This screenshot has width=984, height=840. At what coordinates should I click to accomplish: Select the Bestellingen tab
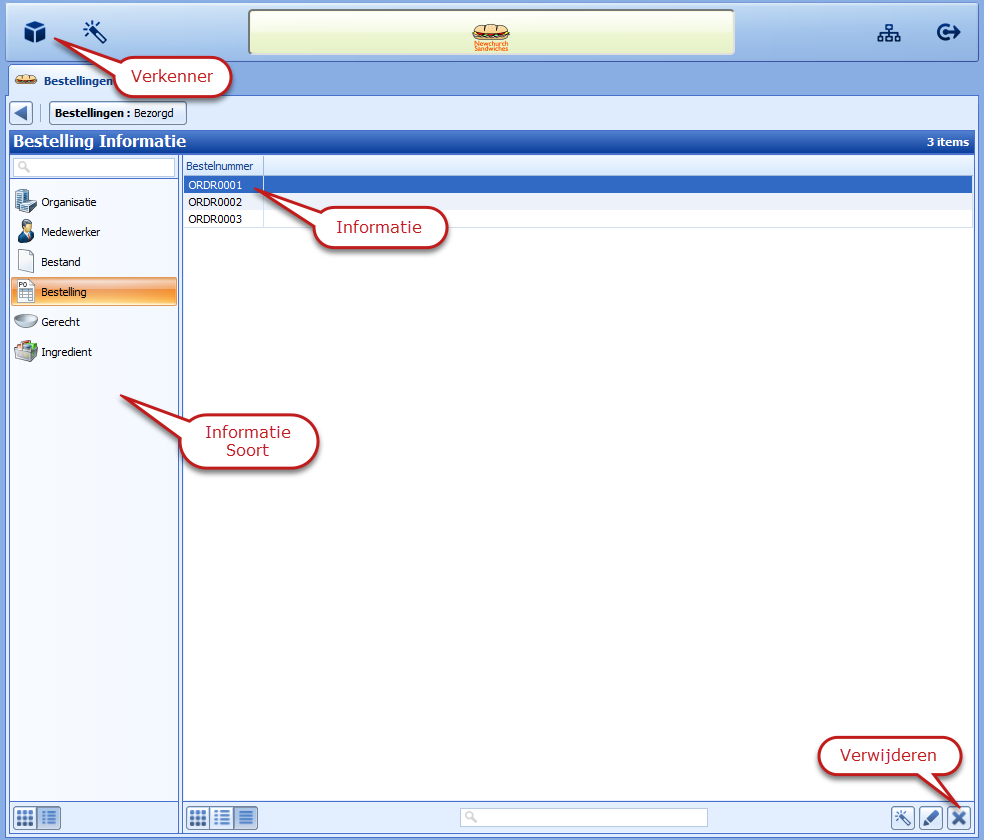pos(64,80)
